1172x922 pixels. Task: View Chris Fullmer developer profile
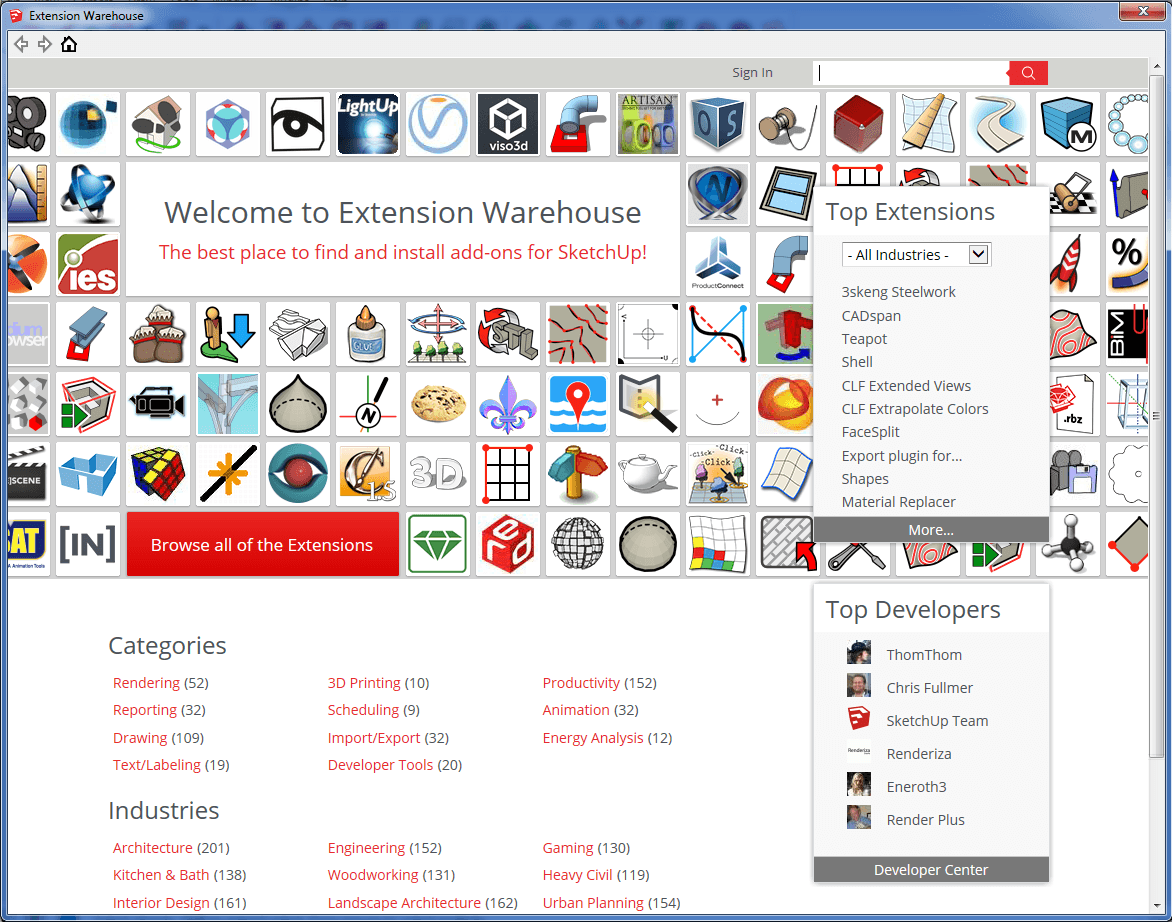click(x=930, y=687)
